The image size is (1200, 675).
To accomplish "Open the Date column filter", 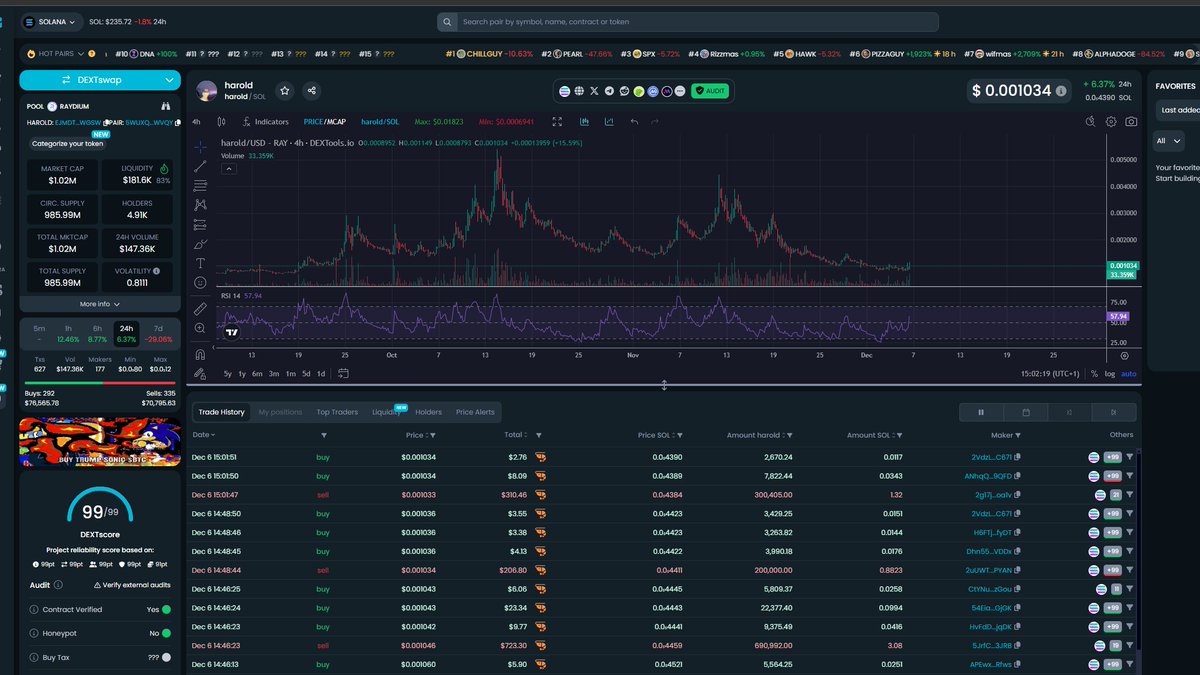I will [x=324, y=436].
